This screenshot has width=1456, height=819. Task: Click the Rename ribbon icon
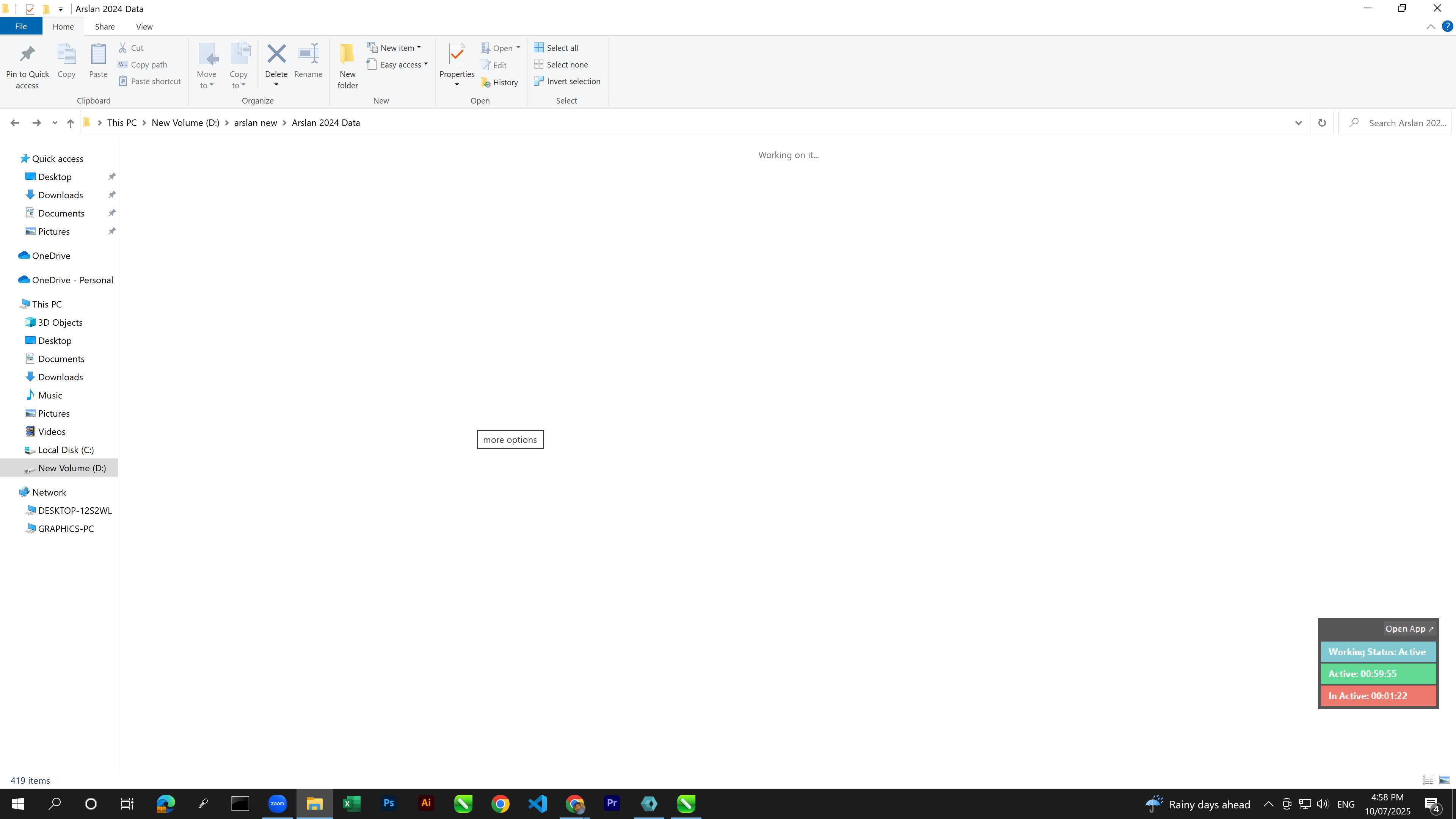pyautogui.click(x=309, y=54)
